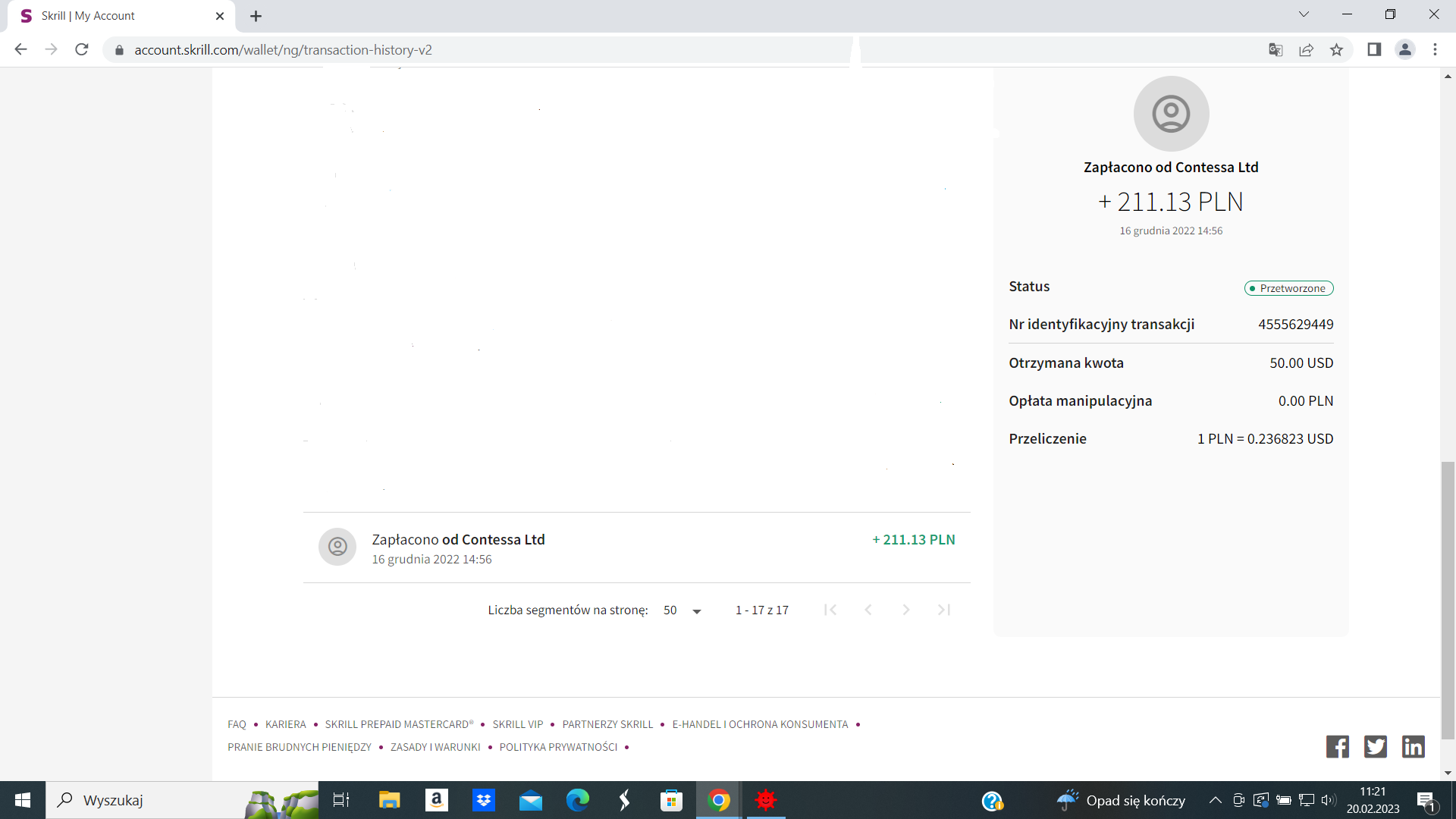The height and width of the screenshot is (819, 1456).
Task: Select the large avatar in details panel
Action: point(1171,114)
